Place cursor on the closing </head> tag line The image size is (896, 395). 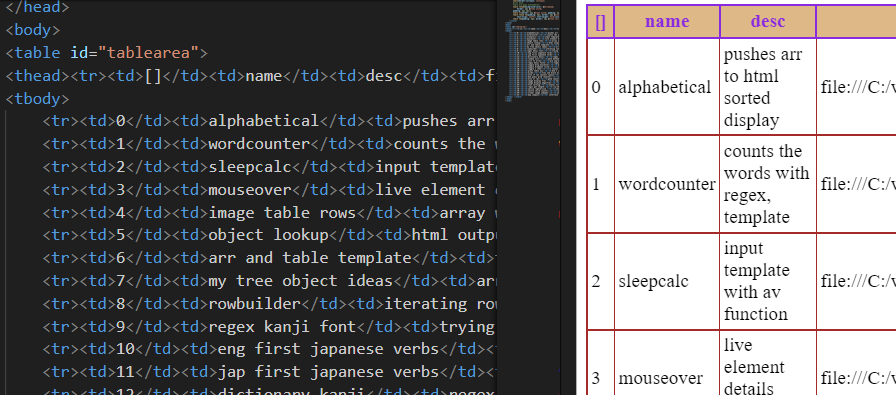(37, 7)
